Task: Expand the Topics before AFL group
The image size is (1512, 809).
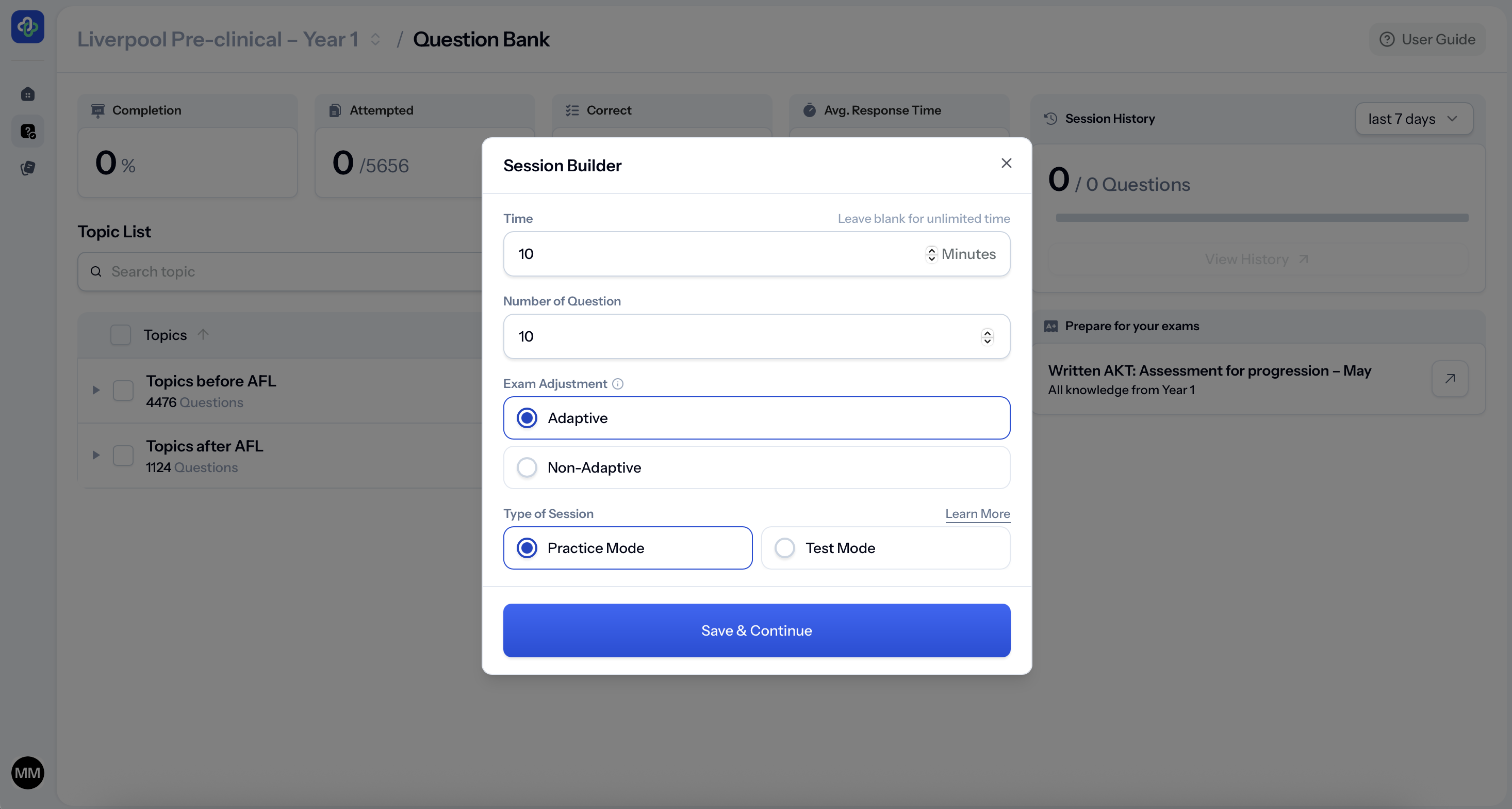Action: click(x=96, y=391)
